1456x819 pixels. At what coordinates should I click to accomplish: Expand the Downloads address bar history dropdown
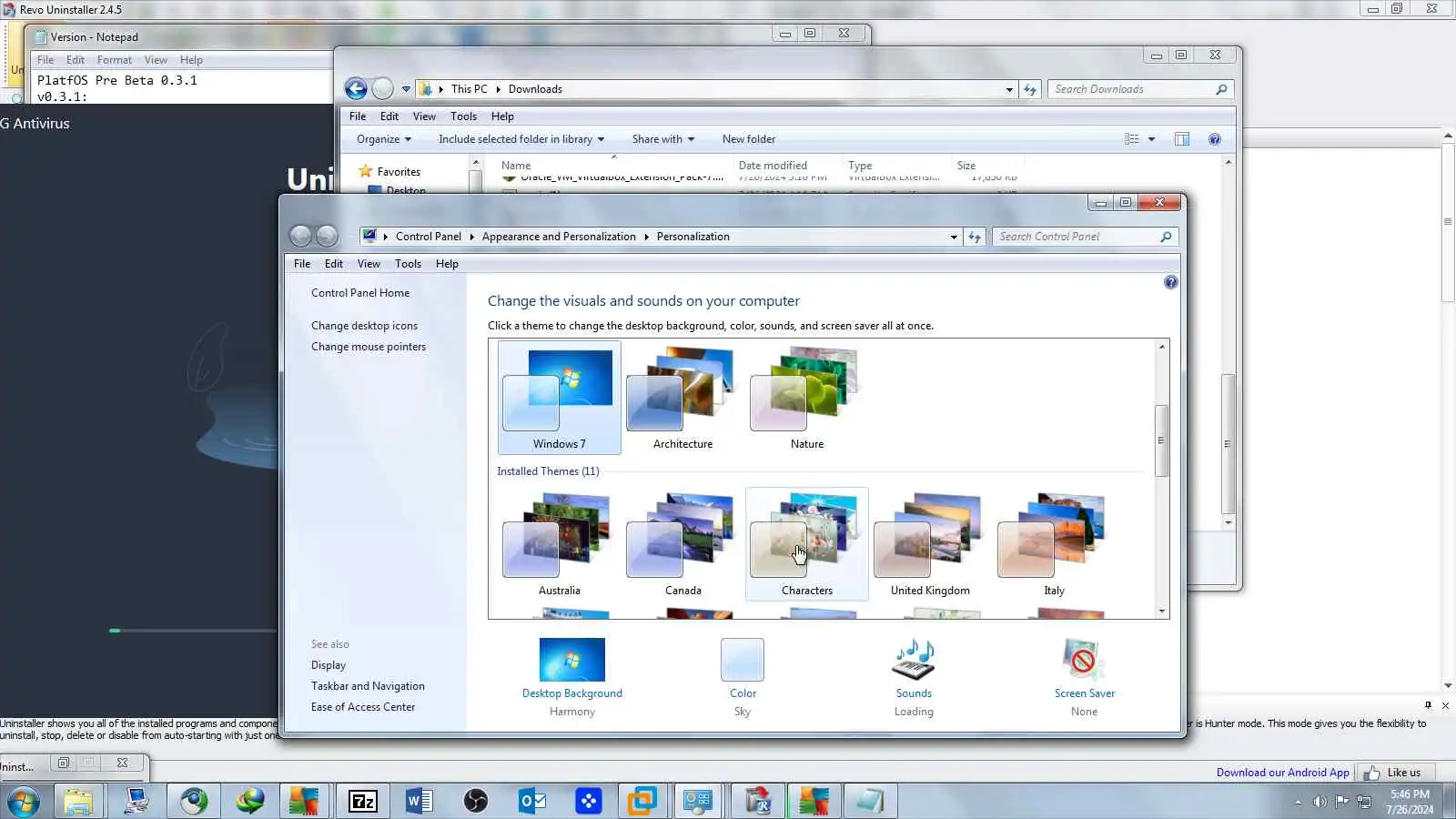click(1009, 89)
